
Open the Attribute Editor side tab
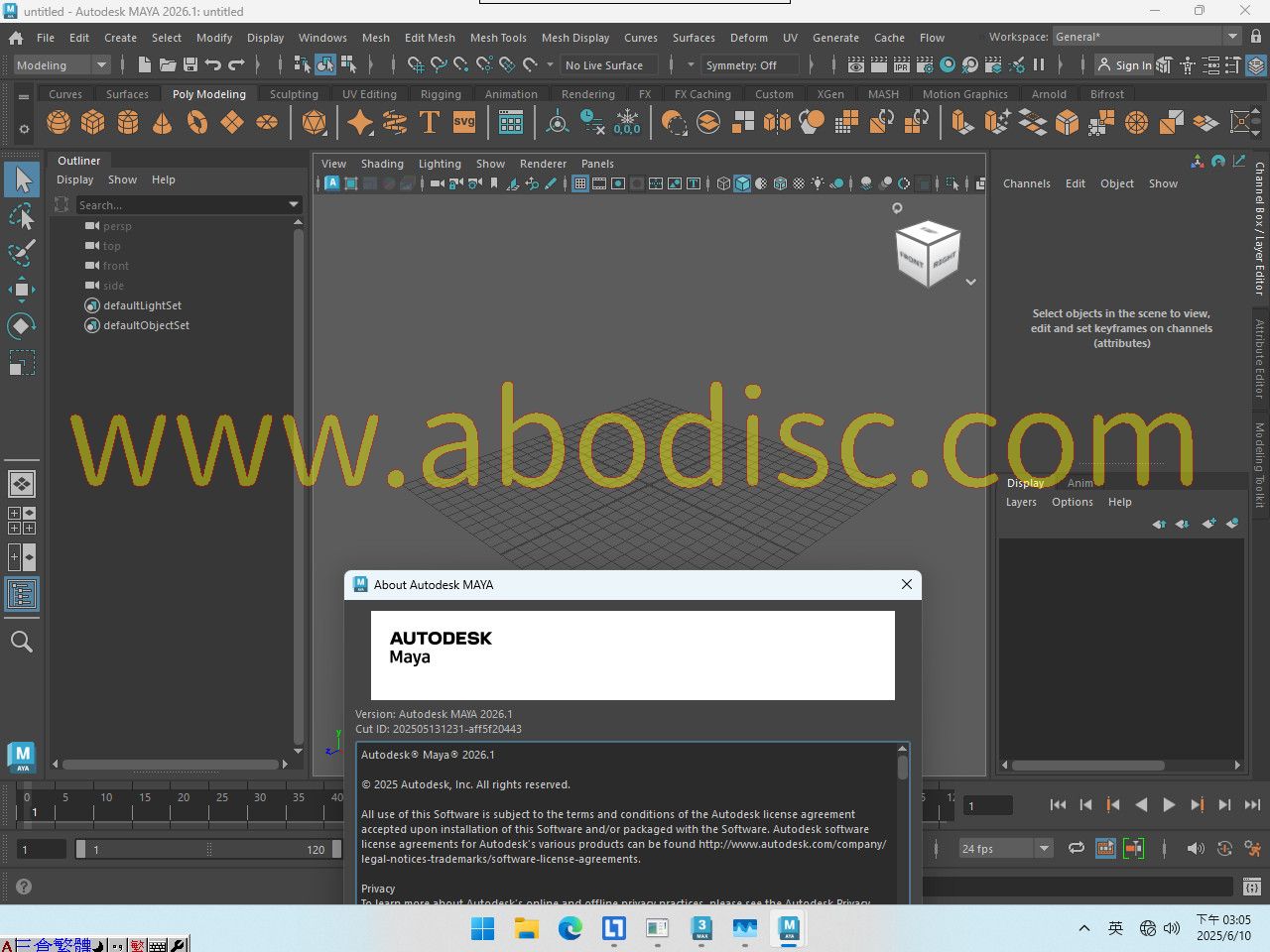point(1260,358)
